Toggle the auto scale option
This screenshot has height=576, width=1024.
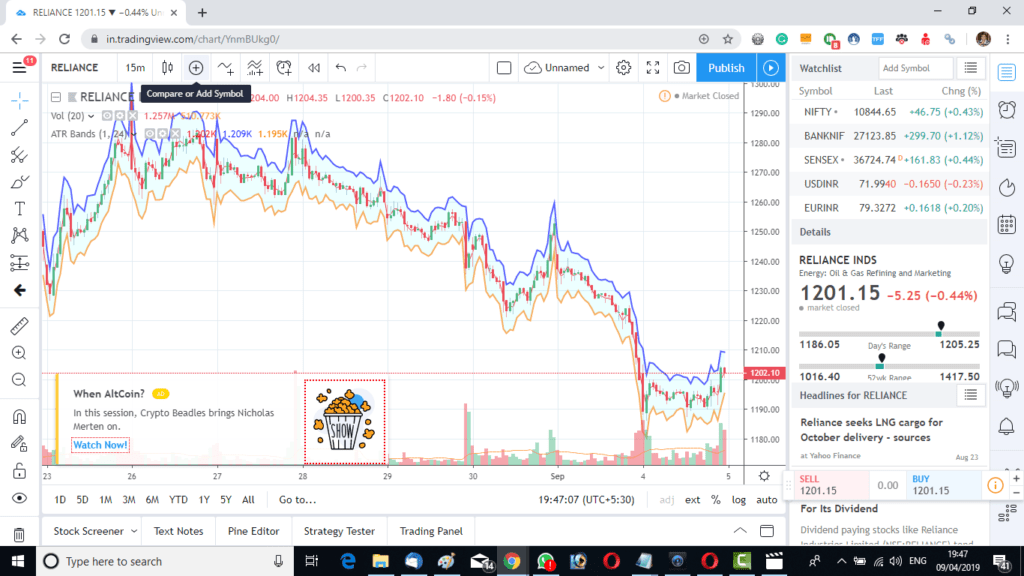[766, 499]
